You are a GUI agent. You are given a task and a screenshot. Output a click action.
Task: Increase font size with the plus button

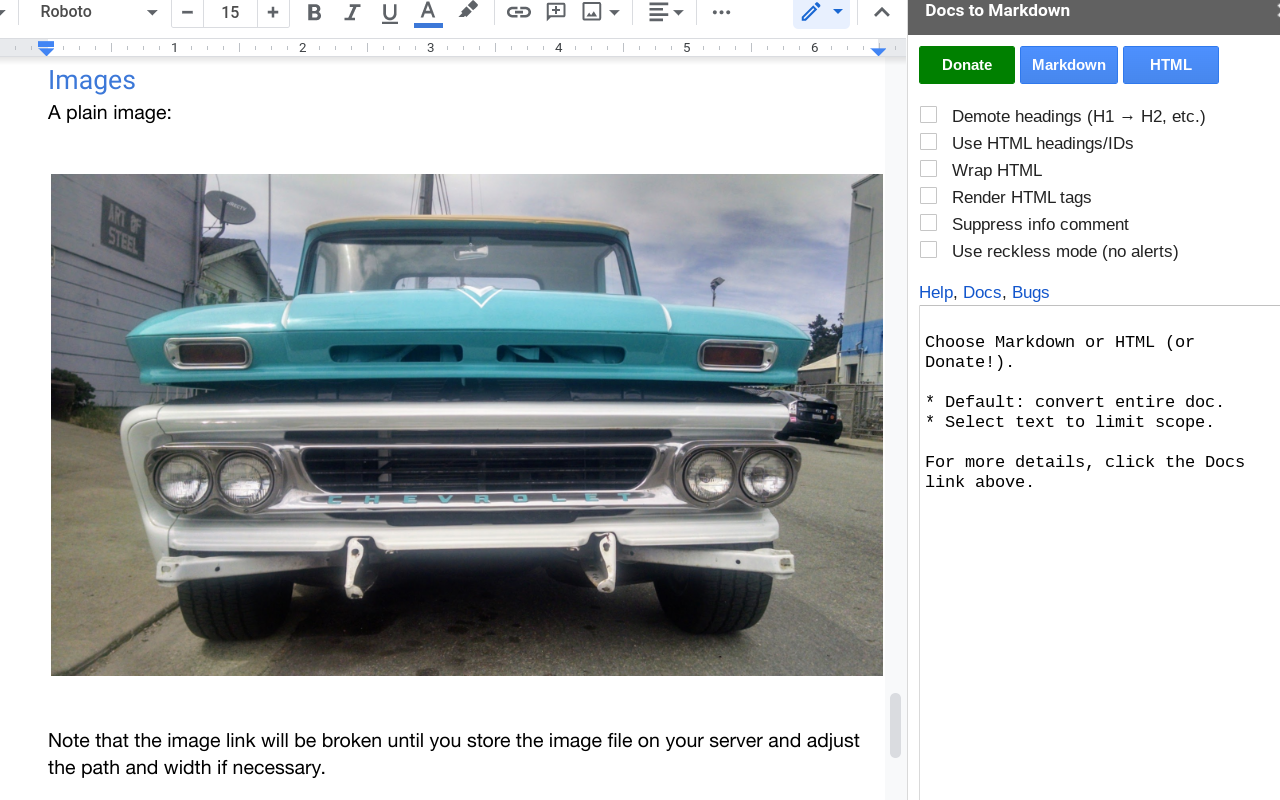pyautogui.click(x=273, y=12)
